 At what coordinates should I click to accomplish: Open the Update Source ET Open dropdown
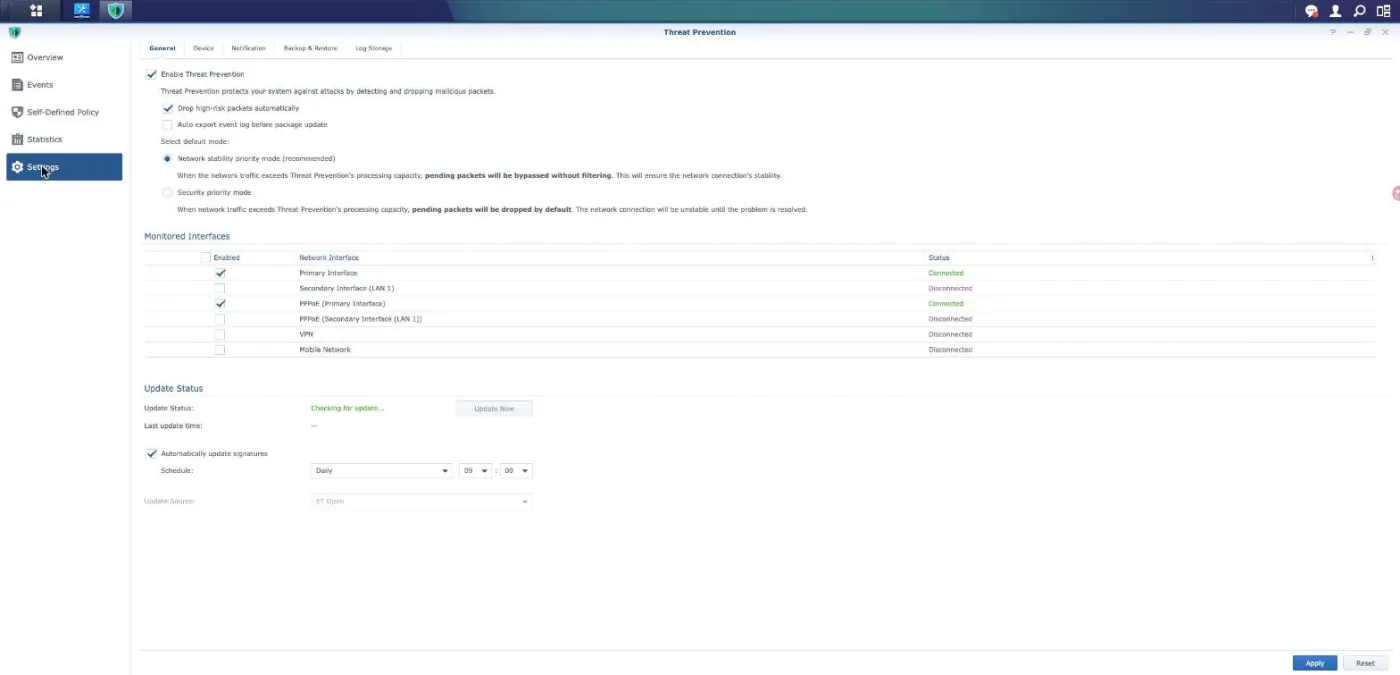coord(421,501)
